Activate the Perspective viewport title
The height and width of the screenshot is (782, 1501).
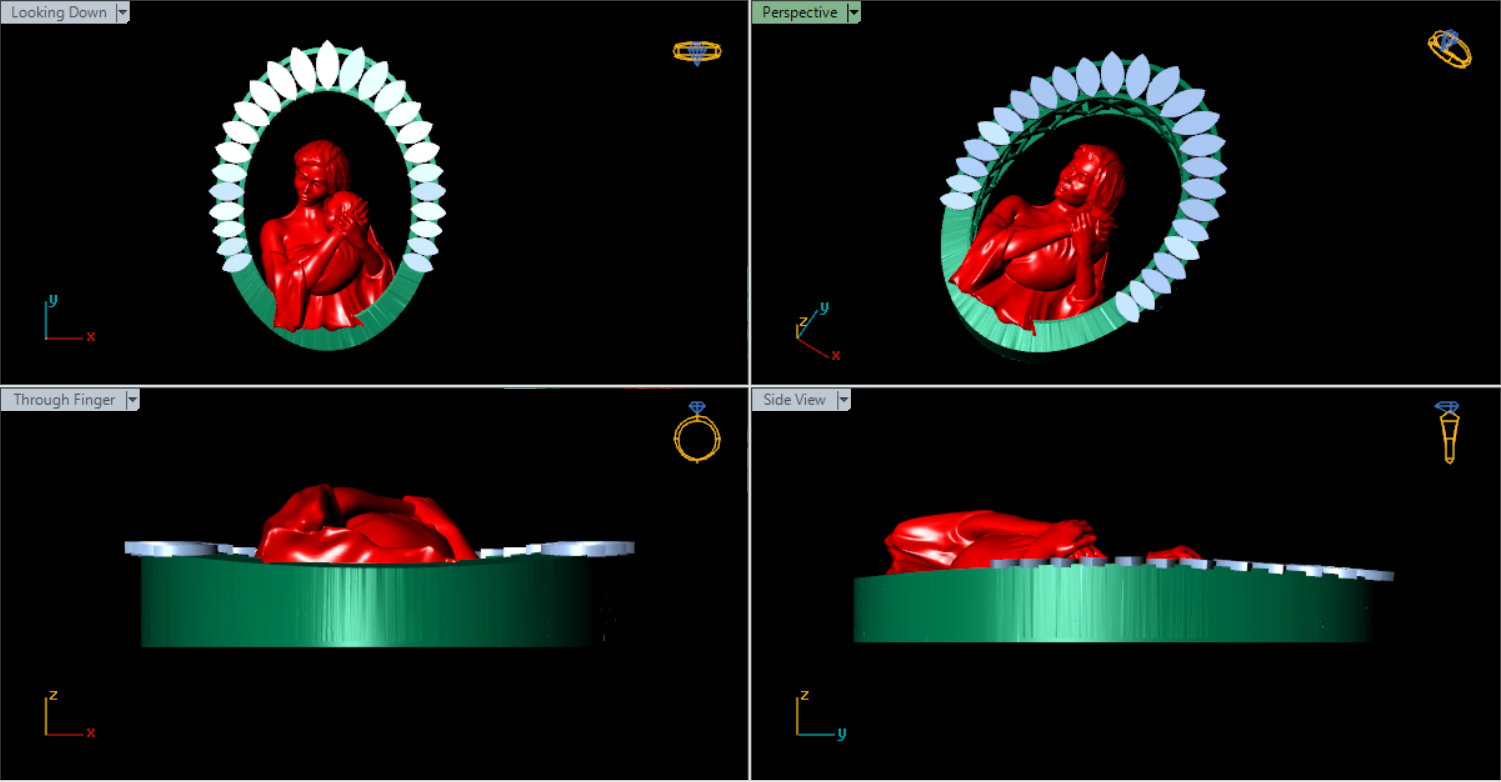click(x=799, y=13)
